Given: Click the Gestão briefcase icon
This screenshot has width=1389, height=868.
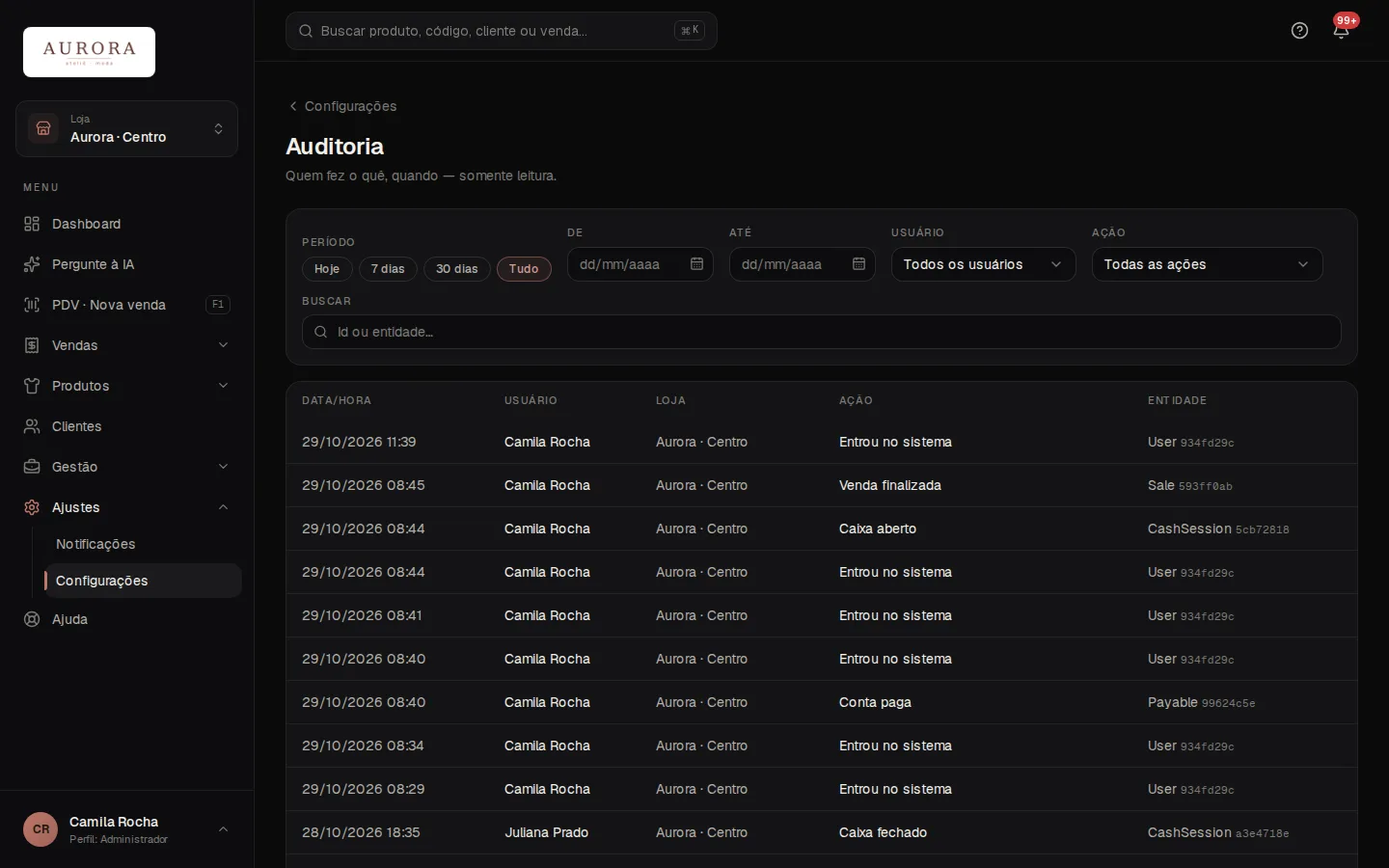Looking at the screenshot, I should coord(32,467).
